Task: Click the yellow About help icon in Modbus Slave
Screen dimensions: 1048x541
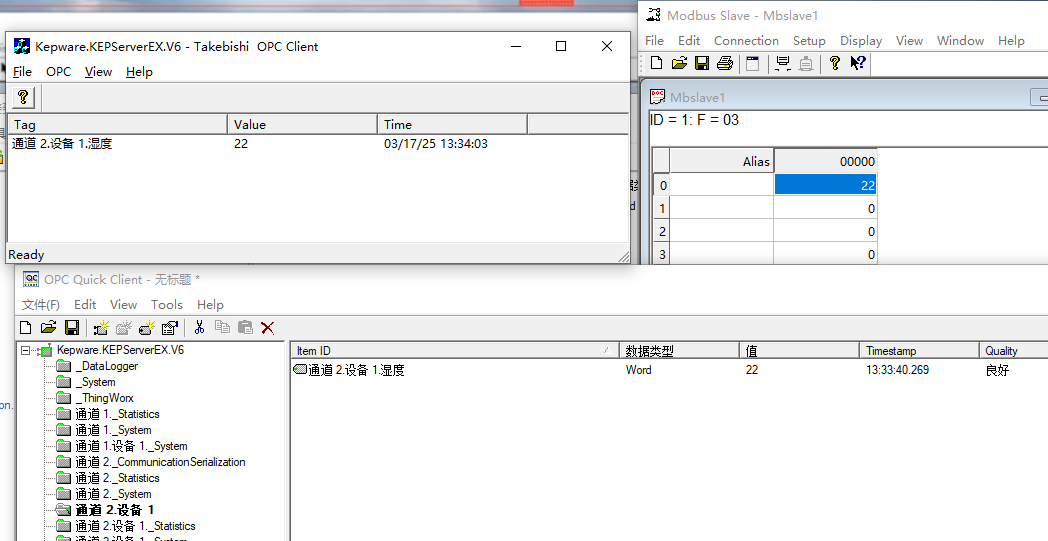Action: 835,63
